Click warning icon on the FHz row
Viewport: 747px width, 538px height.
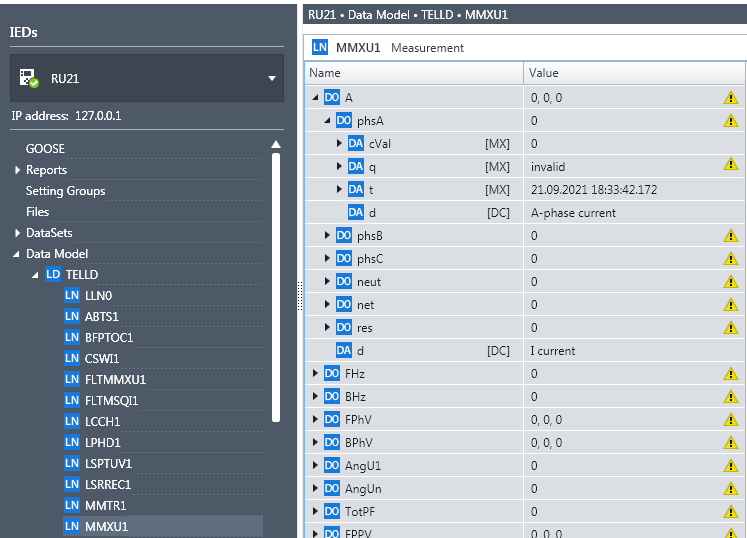(730, 374)
